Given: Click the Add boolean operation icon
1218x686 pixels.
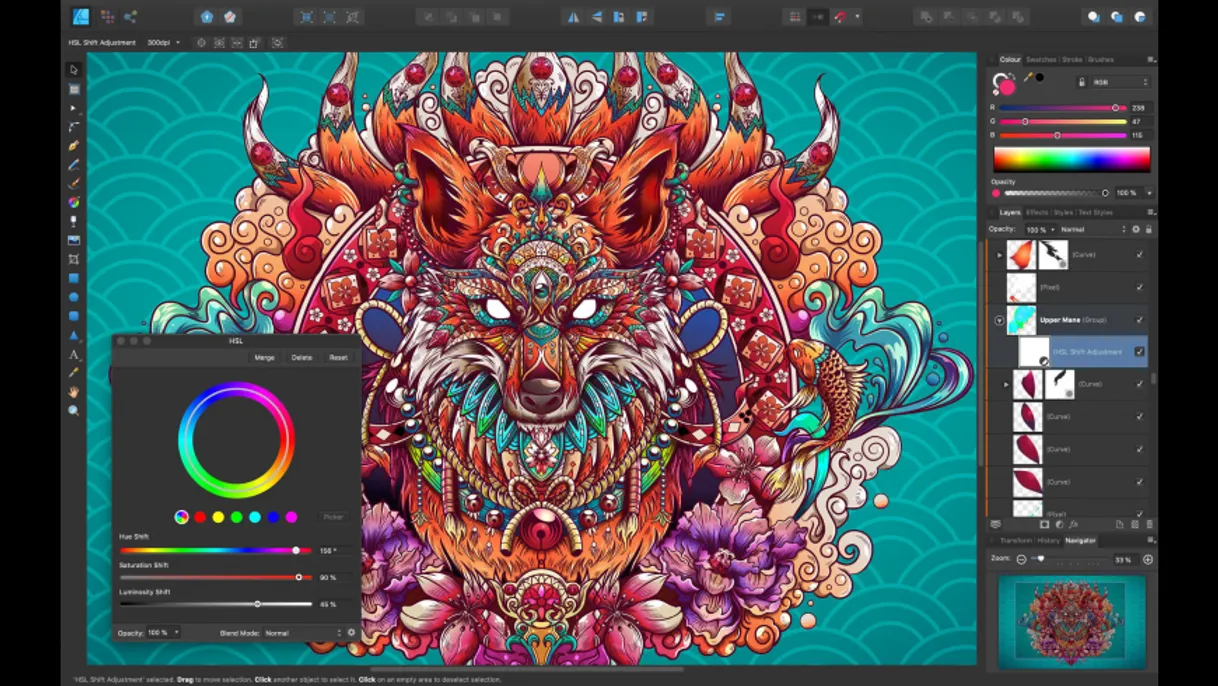Looking at the screenshot, I should [926, 17].
